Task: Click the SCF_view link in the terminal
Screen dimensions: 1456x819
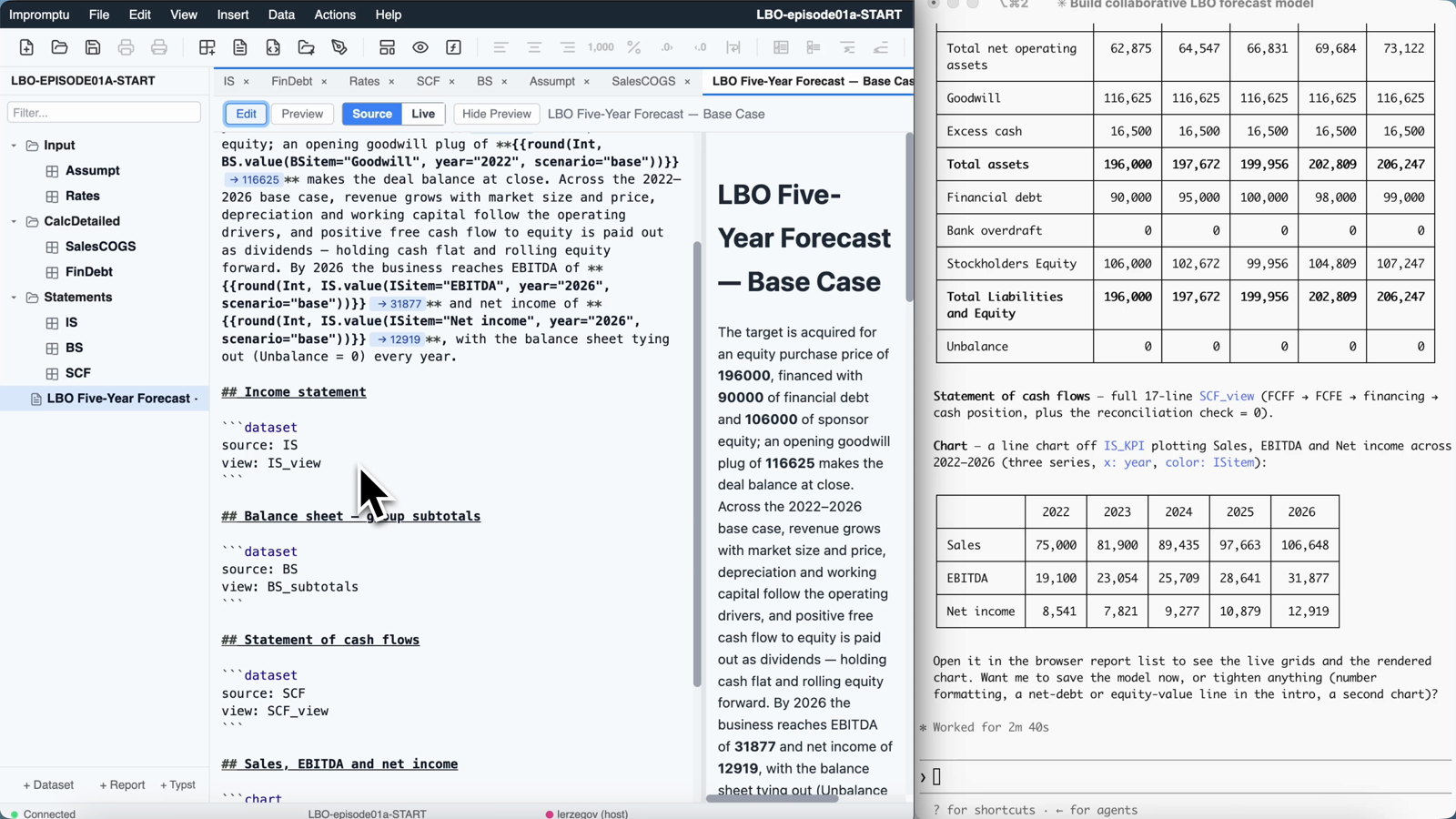Action: (x=1226, y=396)
